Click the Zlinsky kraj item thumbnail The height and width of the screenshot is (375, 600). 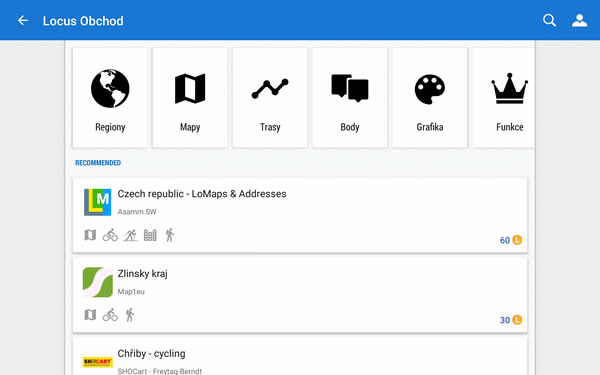[x=98, y=282]
